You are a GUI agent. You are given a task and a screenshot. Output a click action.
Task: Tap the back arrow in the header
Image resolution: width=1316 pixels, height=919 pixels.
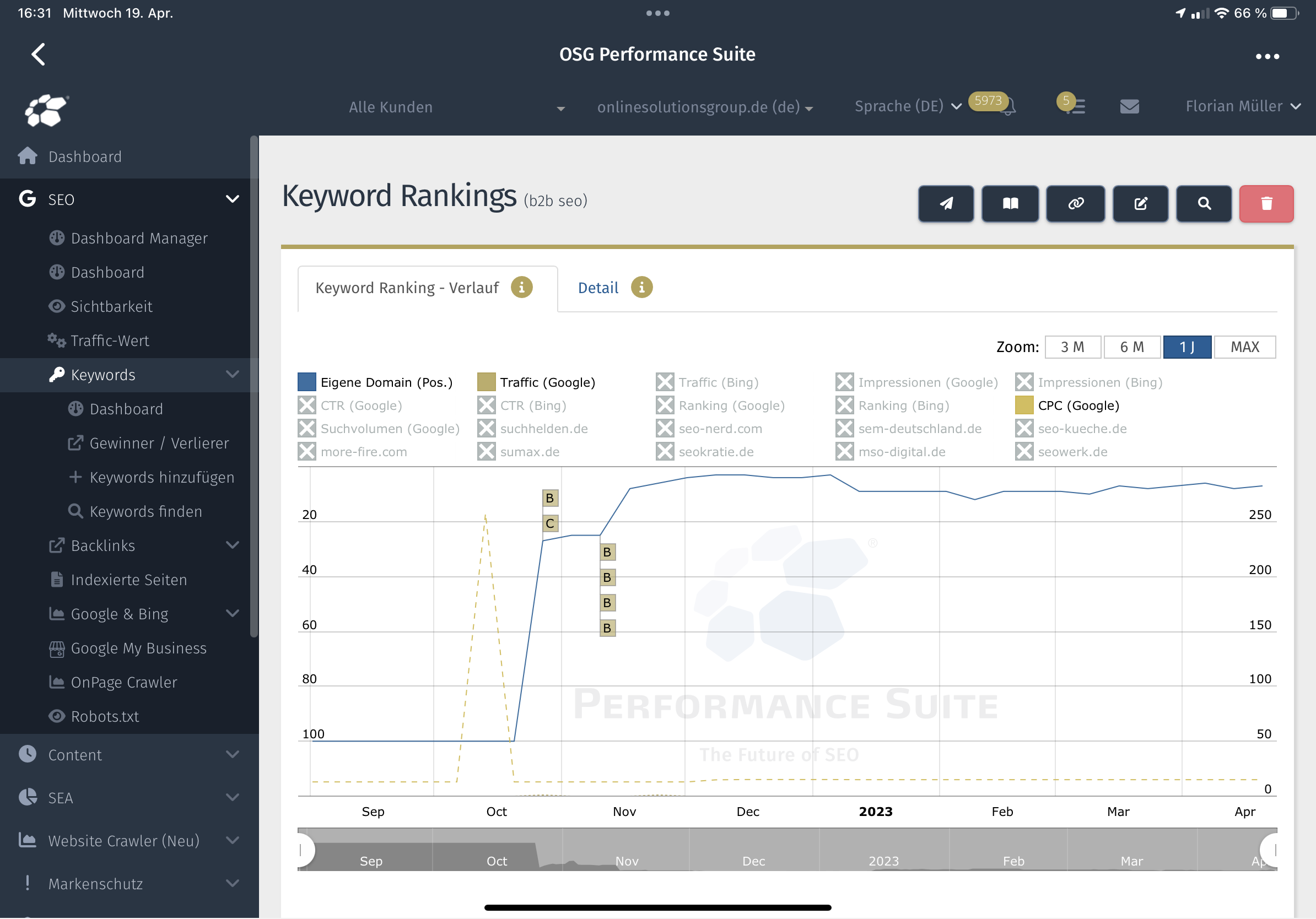click(x=39, y=55)
